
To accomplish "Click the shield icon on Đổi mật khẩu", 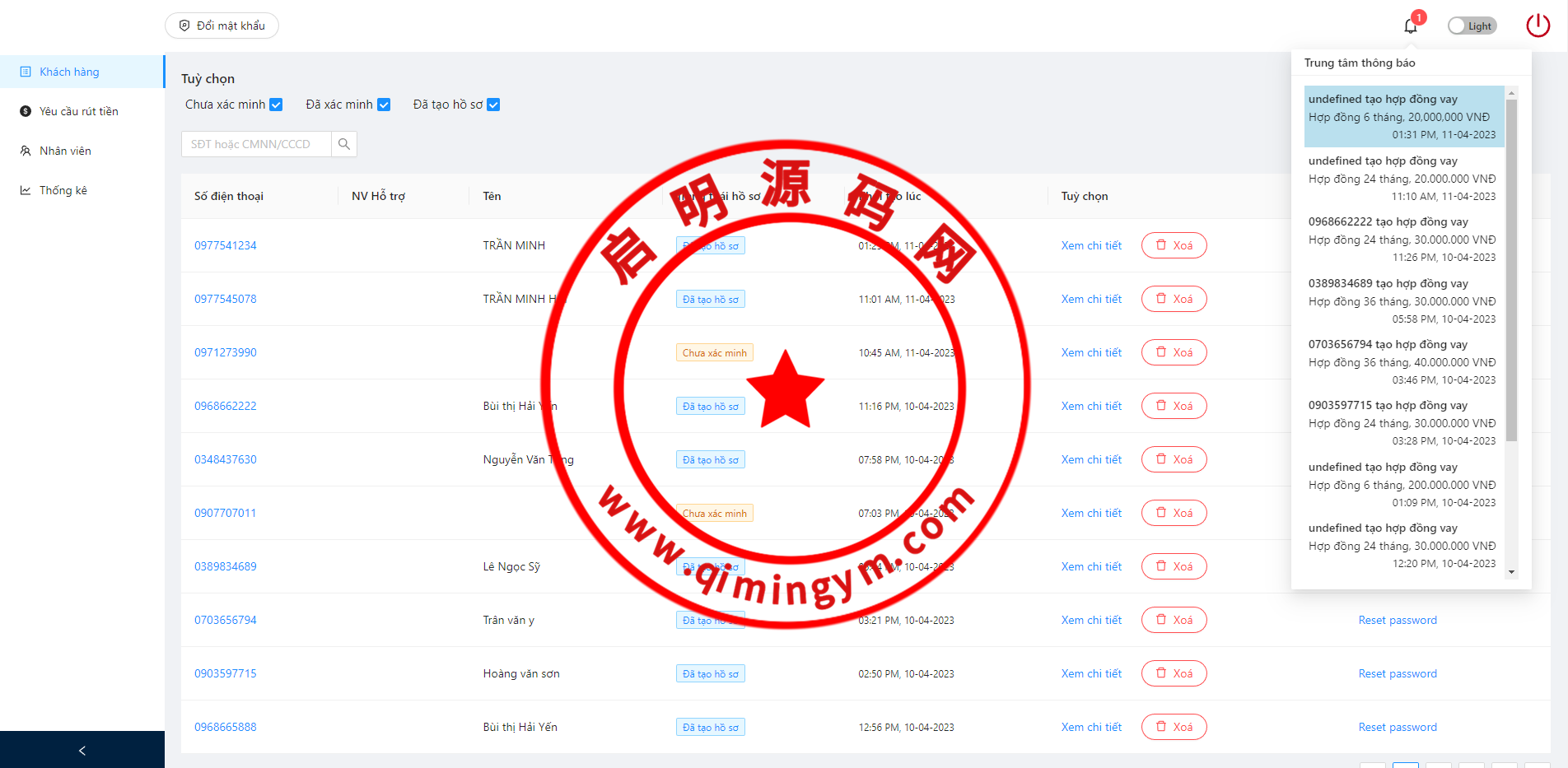I will 184,26.
